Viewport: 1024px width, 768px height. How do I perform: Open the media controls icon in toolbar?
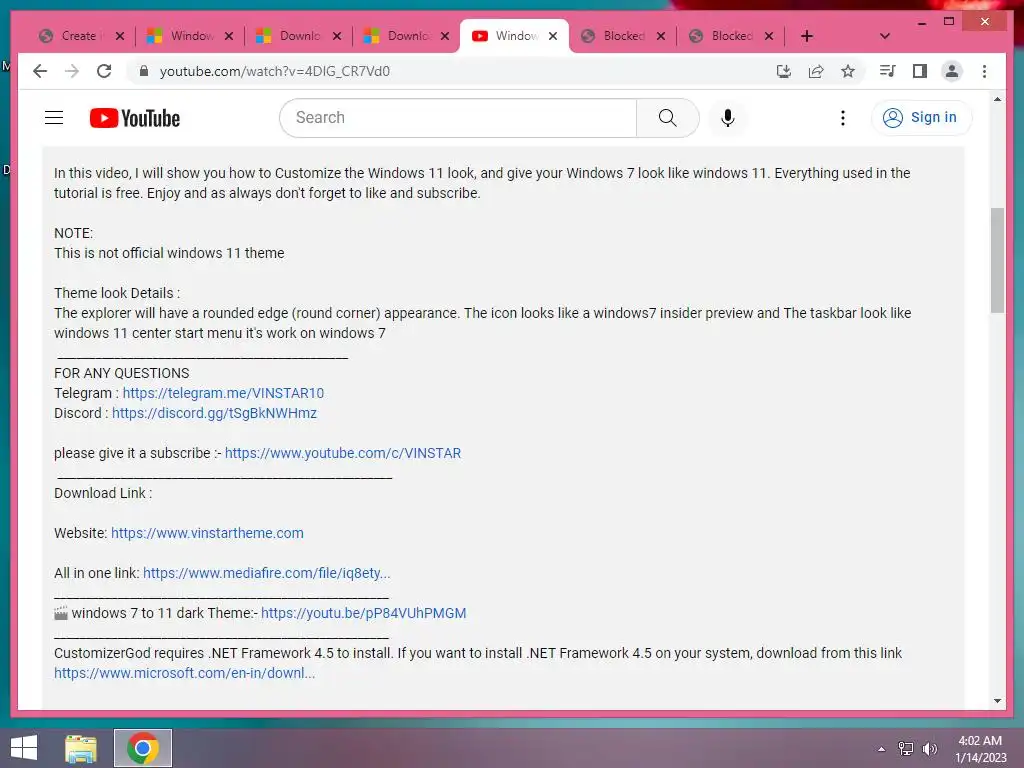[888, 71]
